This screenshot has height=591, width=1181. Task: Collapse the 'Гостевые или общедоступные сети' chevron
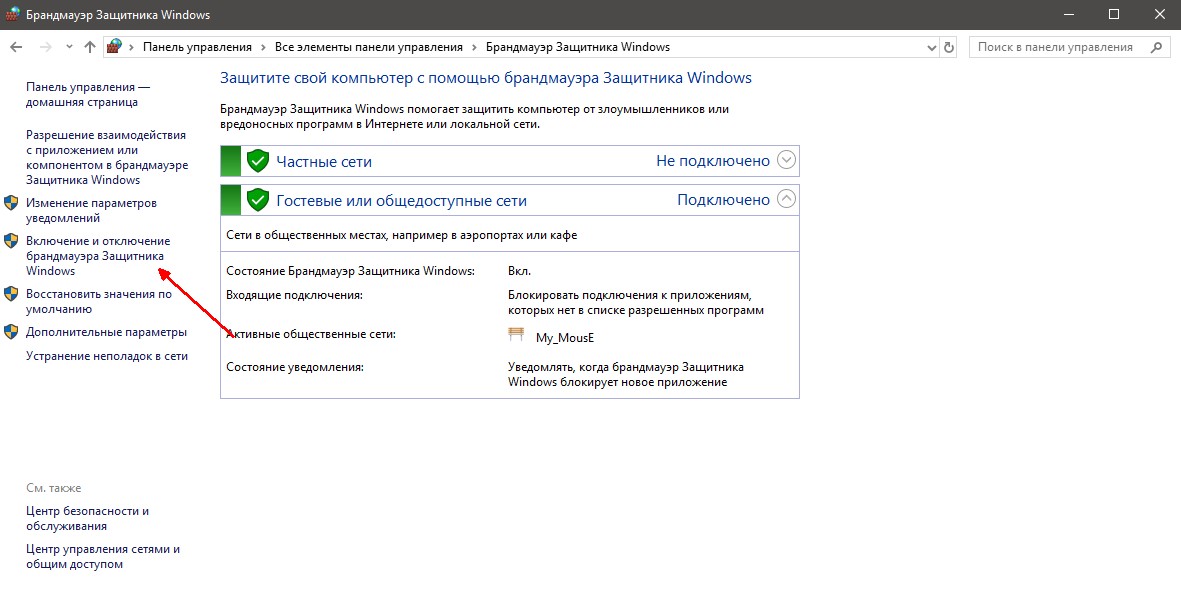[x=786, y=200]
